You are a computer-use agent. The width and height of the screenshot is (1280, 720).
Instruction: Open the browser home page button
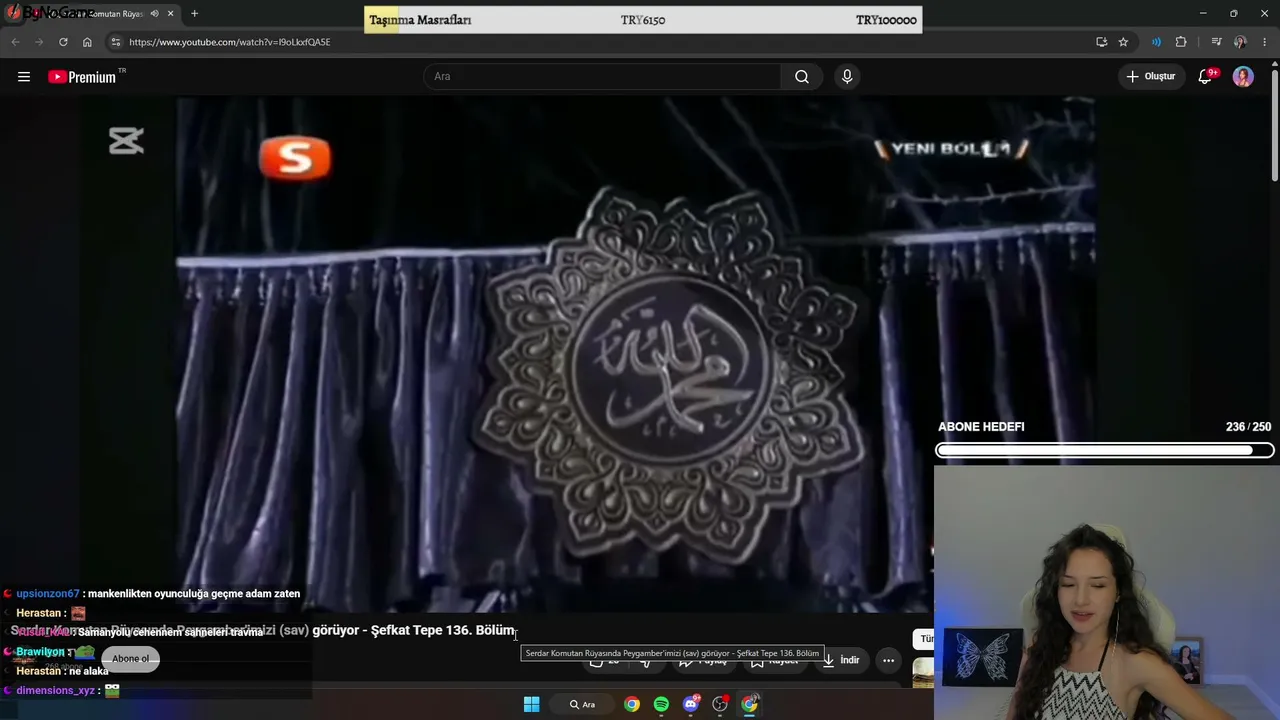pos(87,42)
